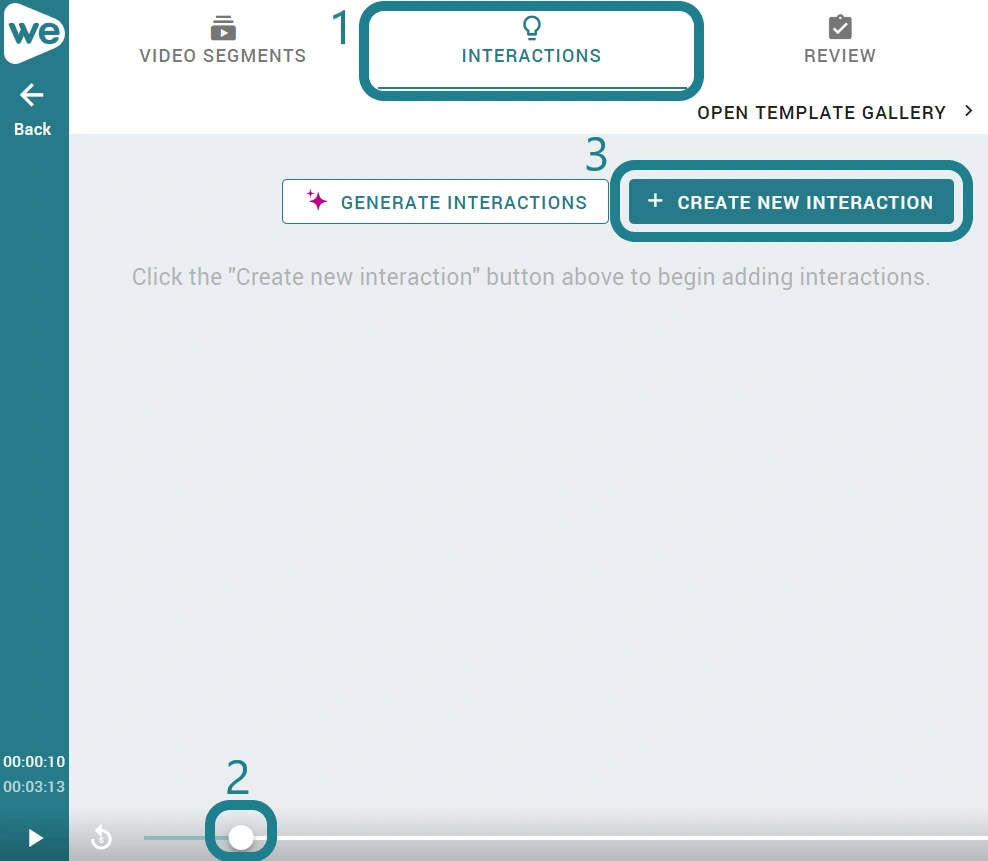Expand template gallery via chevron arrow
The image size is (988, 861).
968,111
